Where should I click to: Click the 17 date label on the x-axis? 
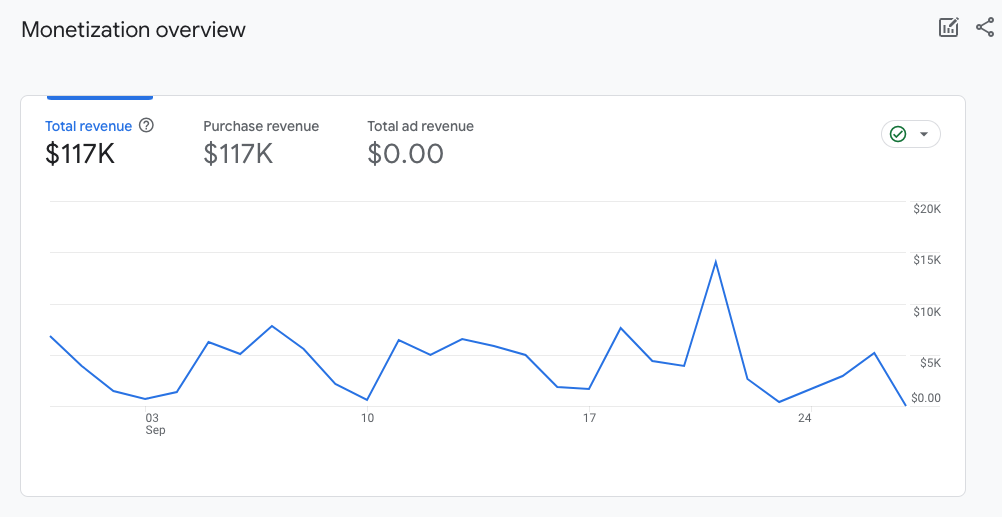(589, 418)
